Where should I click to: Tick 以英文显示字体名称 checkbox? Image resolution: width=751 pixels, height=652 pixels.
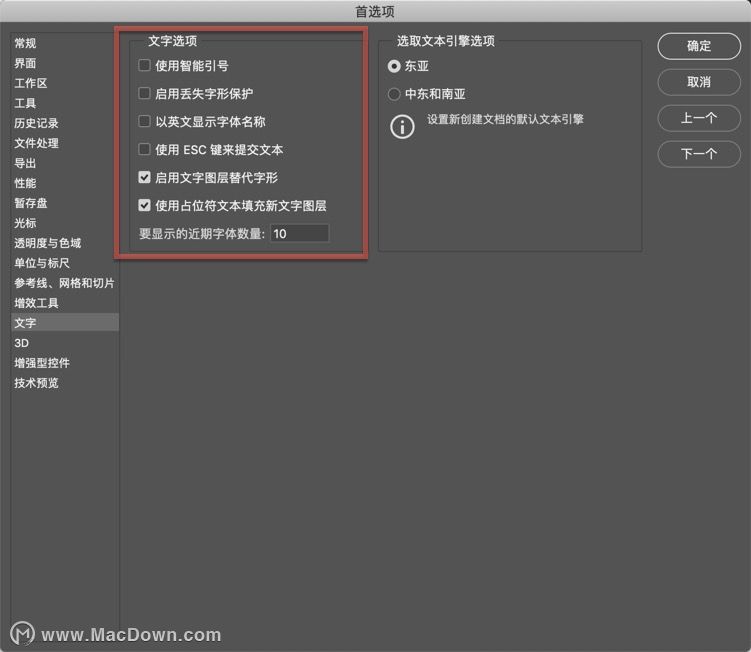[x=144, y=121]
